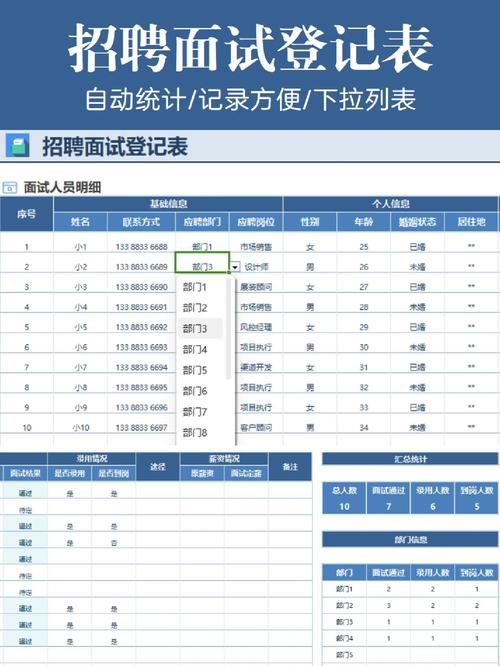
Task: Click the 序号 column header
Action: (x=26, y=214)
